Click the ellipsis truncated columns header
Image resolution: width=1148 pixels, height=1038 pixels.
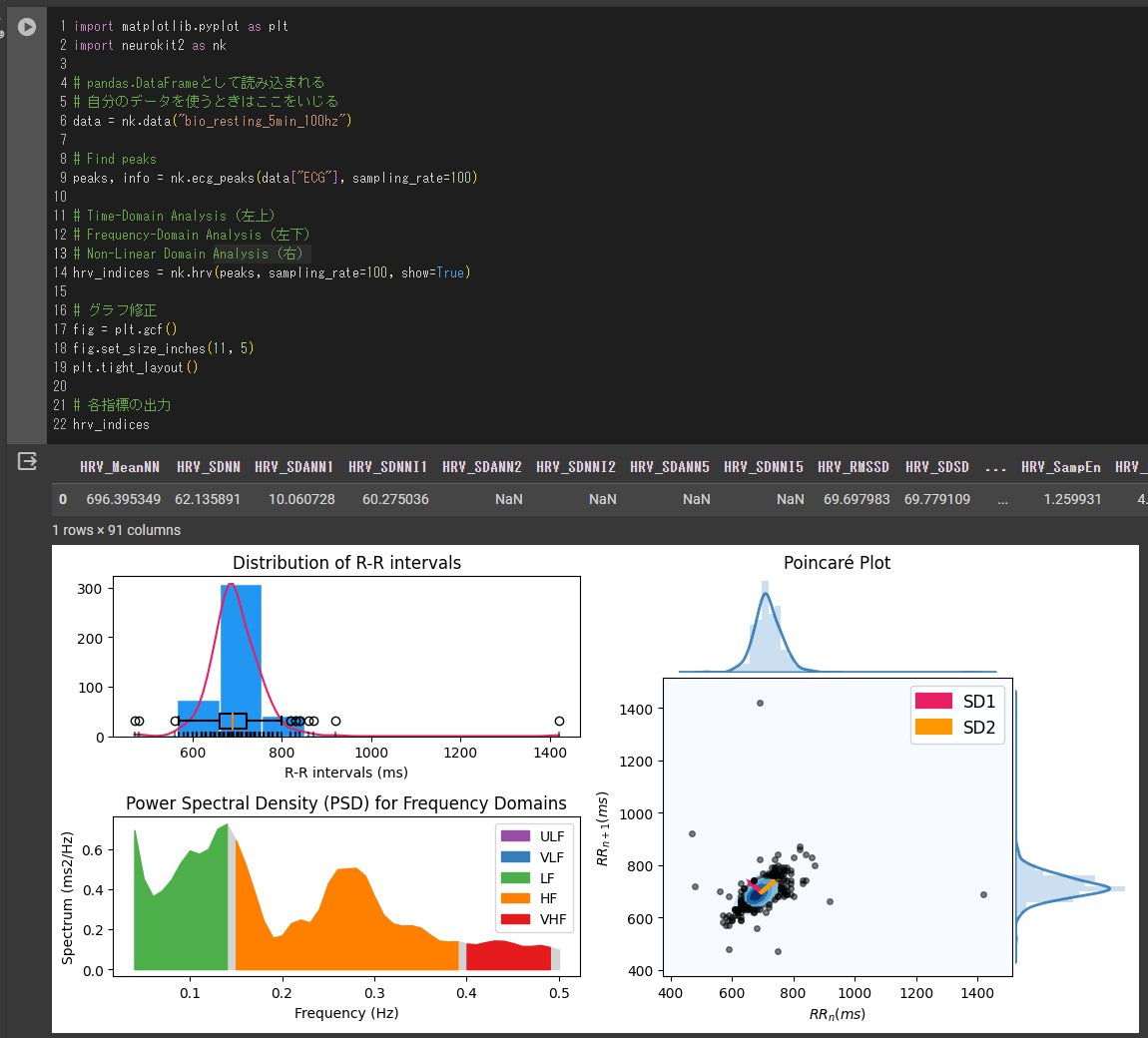click(994, 467)
